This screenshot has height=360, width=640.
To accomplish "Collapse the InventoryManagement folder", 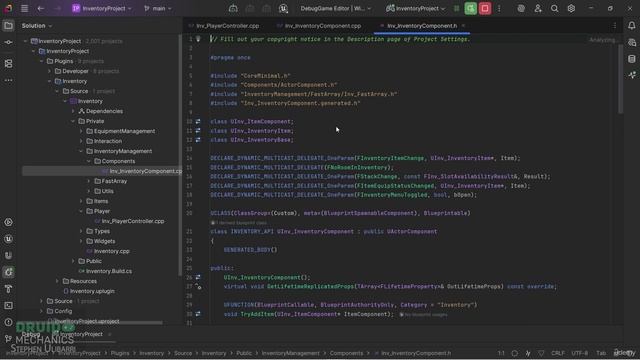I will coord(81,151).
